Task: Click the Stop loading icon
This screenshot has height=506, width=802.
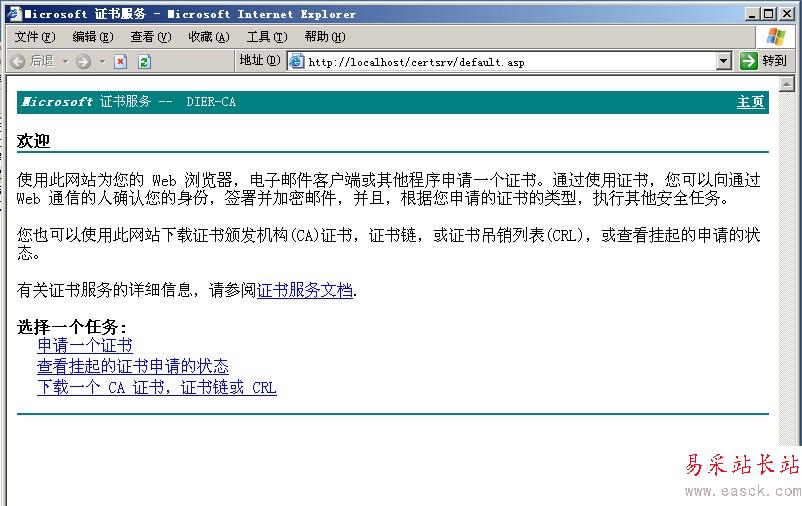Action: pos(121,62)
